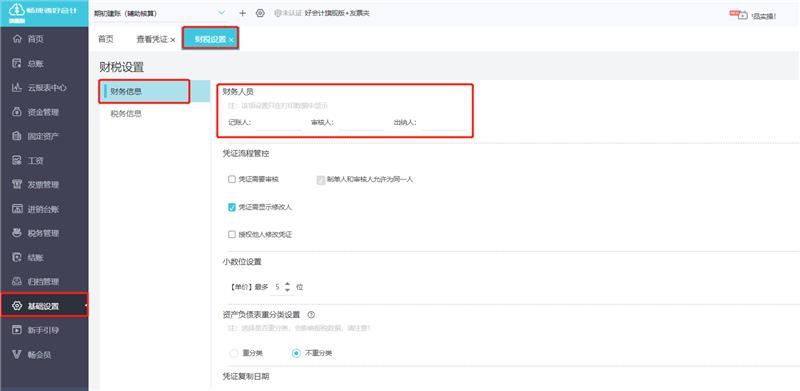The width and height of the screenshot is (800, 391).
Task: Click the 未认证 unverified badge icon
Action: pyautogui.click(x=278, y=13)
